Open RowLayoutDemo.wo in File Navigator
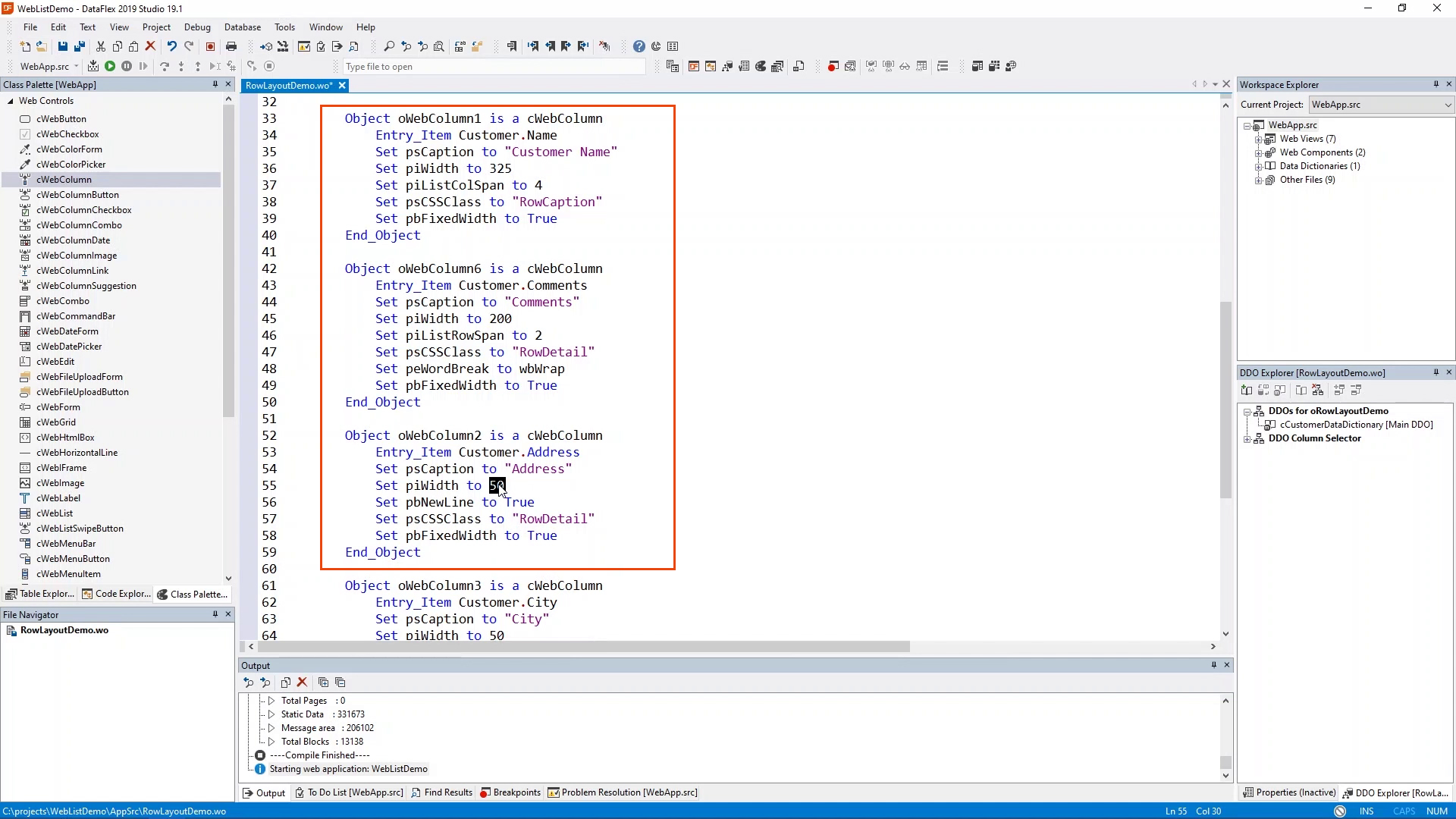Viewport: 1456px width, 819px height. pyautogui.click(x=64, y=630)
